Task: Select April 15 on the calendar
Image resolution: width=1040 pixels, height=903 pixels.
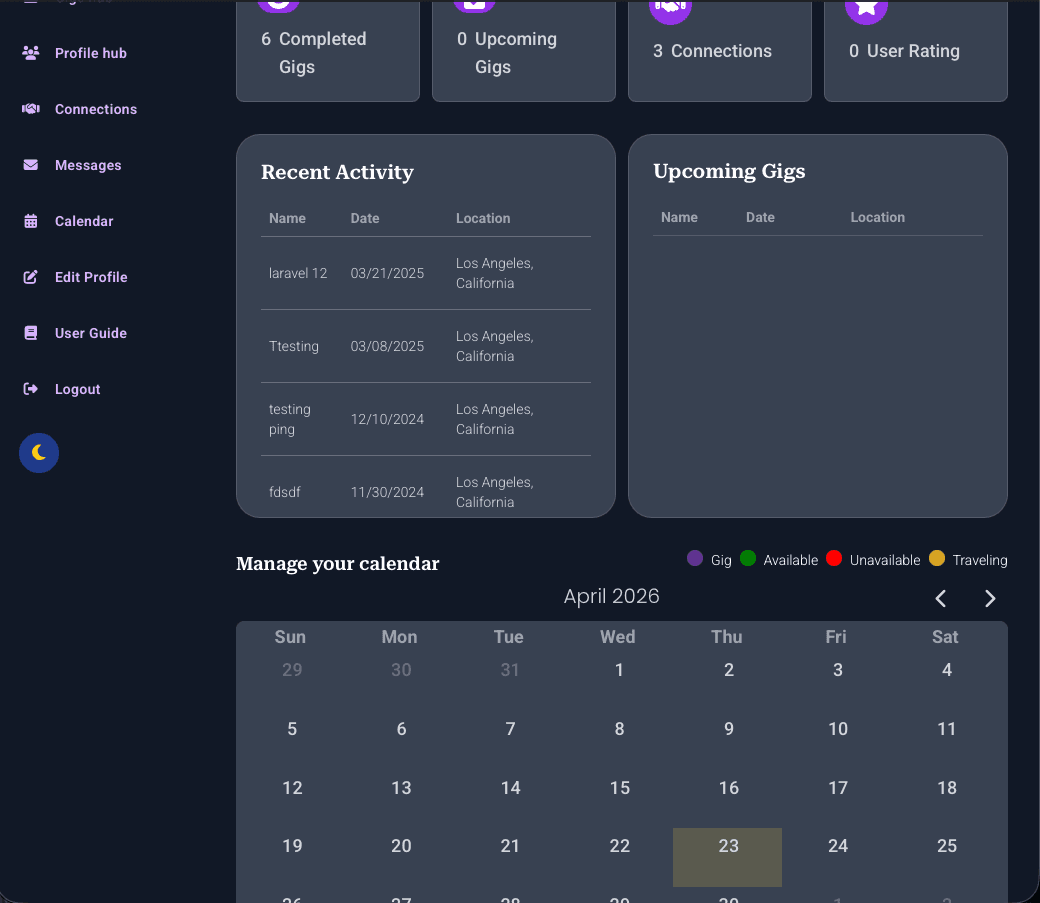Action: click(x=619, y=788)
